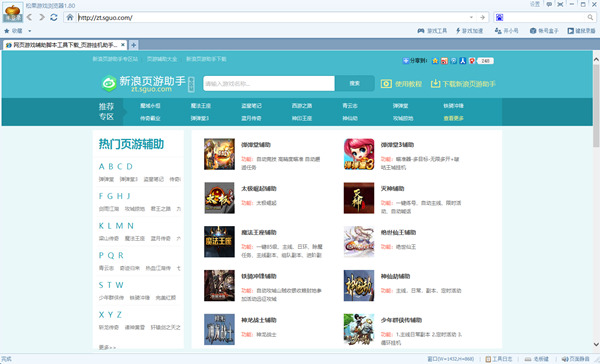Open the 设置 menu in title bar
Screen dimensions: 600x364
pyautogui.click(x=535, y=4)
